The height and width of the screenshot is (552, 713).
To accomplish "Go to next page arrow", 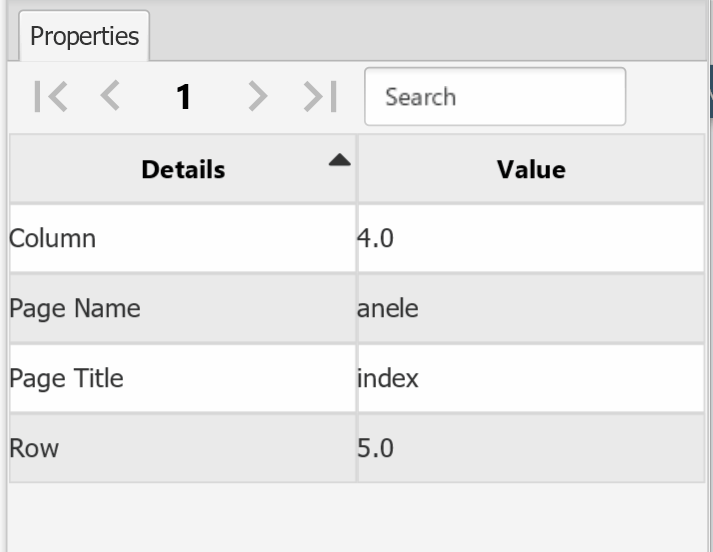I will (x=259, y=97).
